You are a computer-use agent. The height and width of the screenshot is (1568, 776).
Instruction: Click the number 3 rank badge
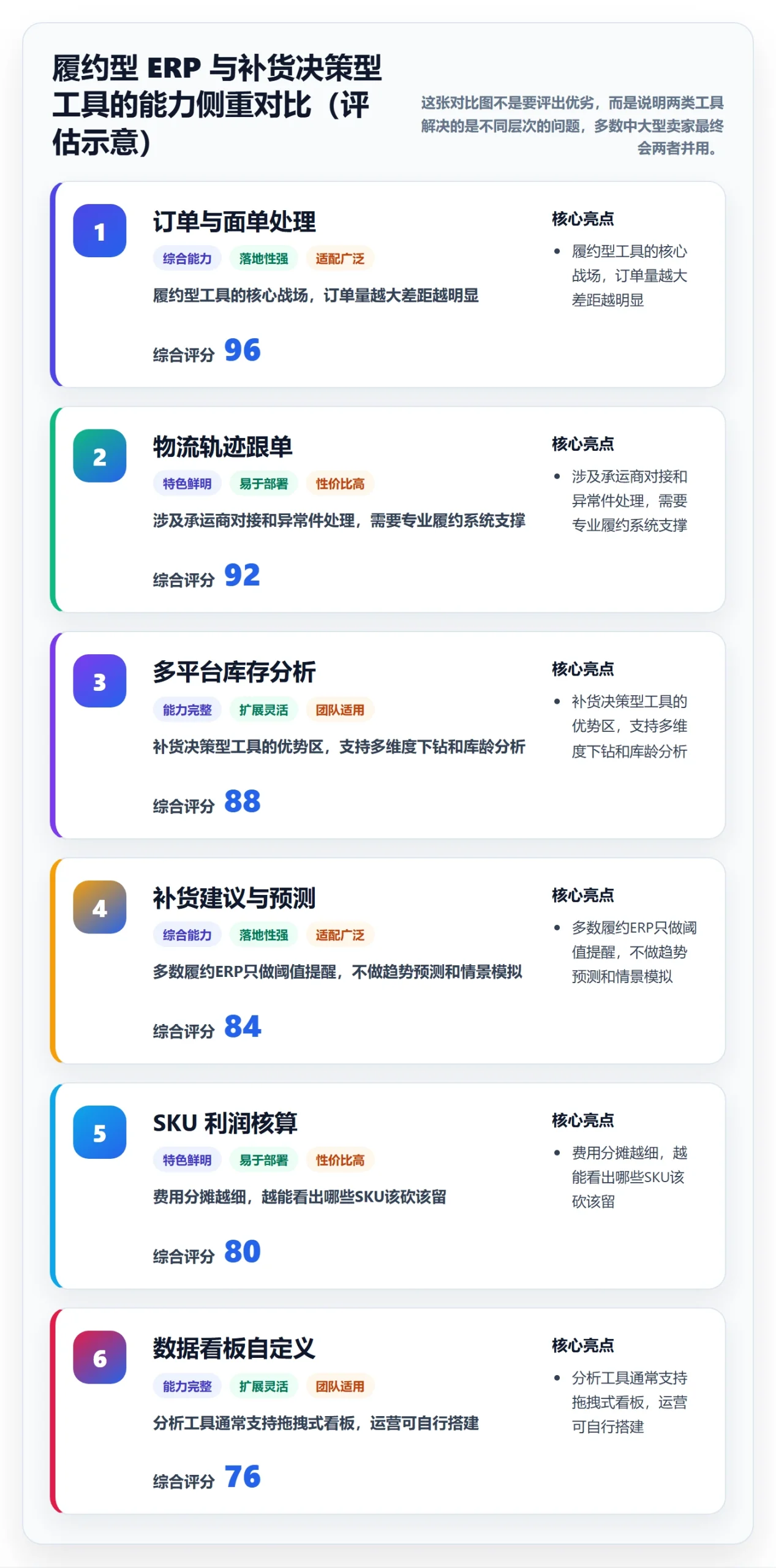[x=100, y=681]
